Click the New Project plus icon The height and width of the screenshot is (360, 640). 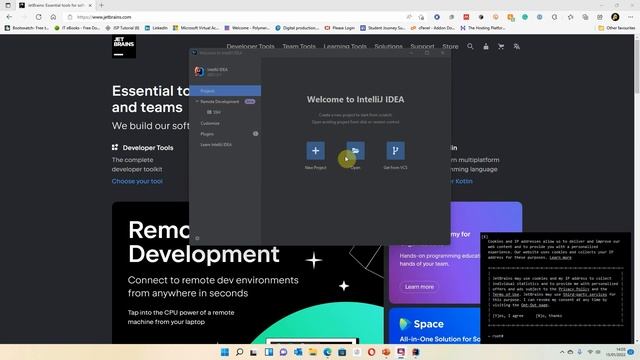[x=316, y=151]
